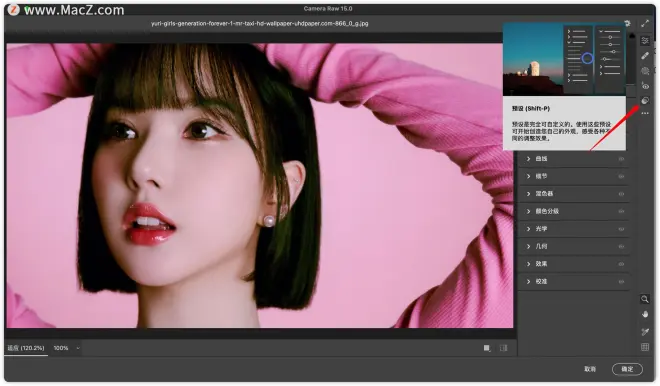Expand the 细节 section chevron
The width and height of the screenshot is (660, 386).
[x=529, y=176]
